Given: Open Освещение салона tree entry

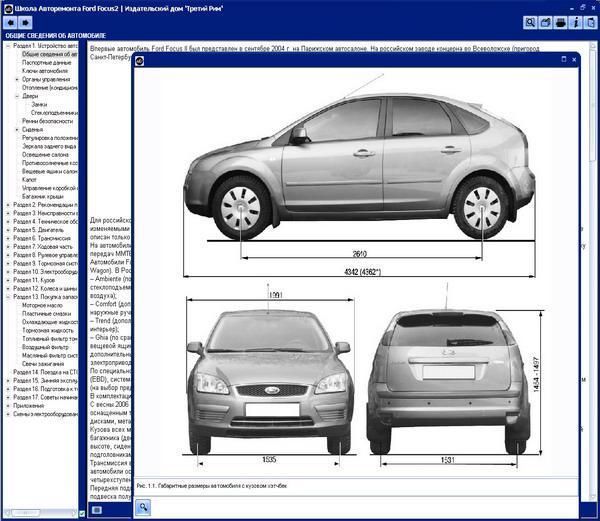Looking at the screenshot, I should [x=45, y=155].
